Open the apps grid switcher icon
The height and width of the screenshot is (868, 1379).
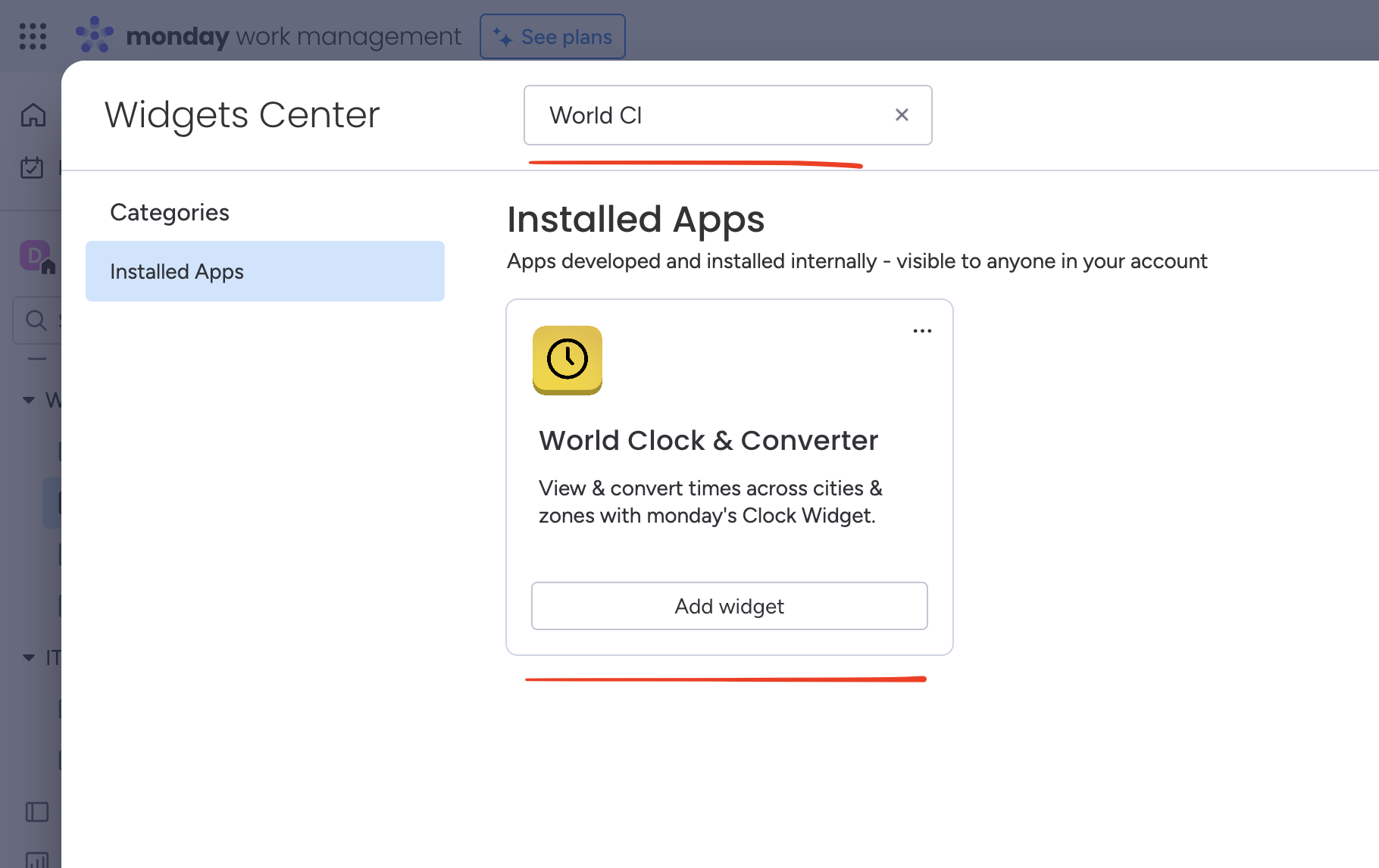point(33,36)
